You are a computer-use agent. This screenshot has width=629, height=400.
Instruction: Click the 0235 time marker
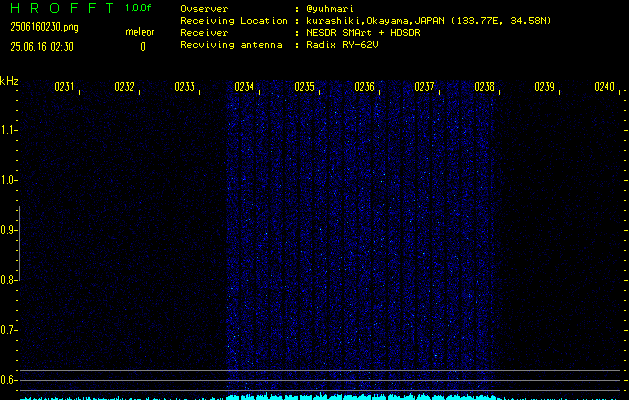(304, 87)
